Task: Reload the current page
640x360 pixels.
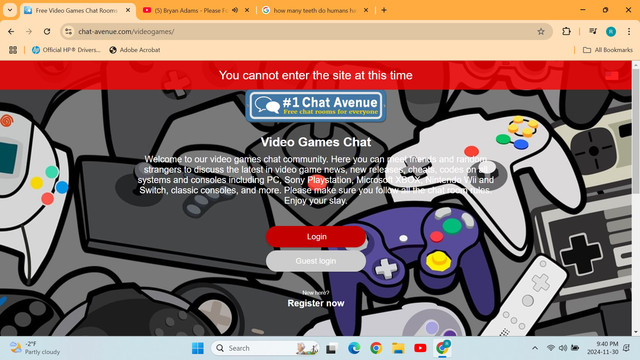Action: click(x=47, y=31)
